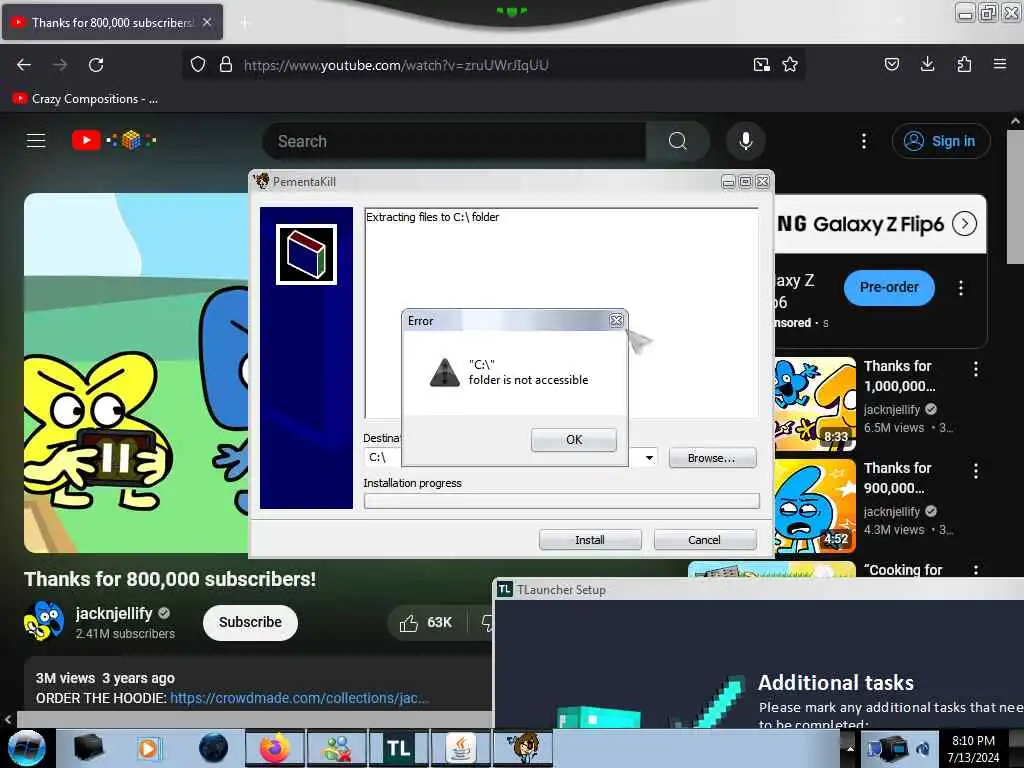The width and height of the screenshot is (1024, 768).
Task: Show hidden tray icons arrow
Action: 850,748
